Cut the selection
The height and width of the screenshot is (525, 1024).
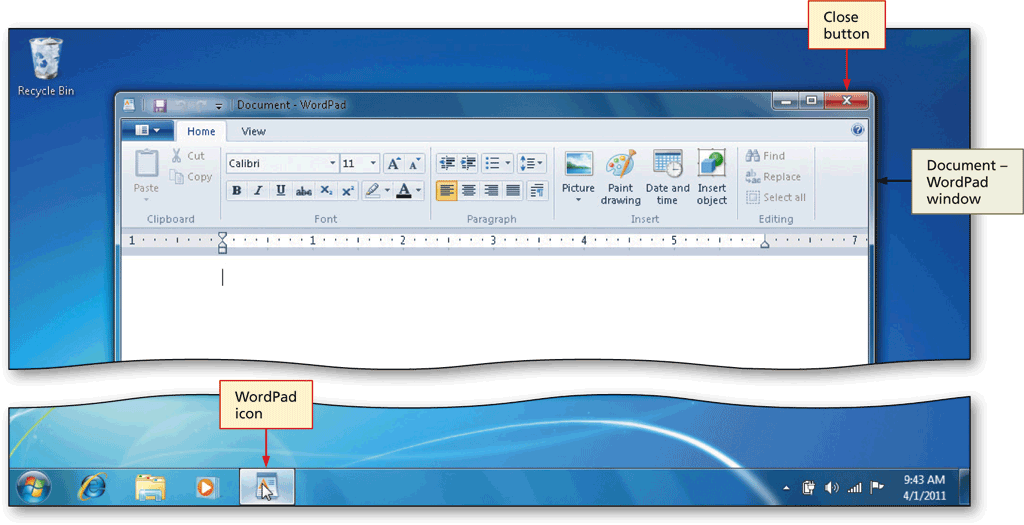point(188,155)
